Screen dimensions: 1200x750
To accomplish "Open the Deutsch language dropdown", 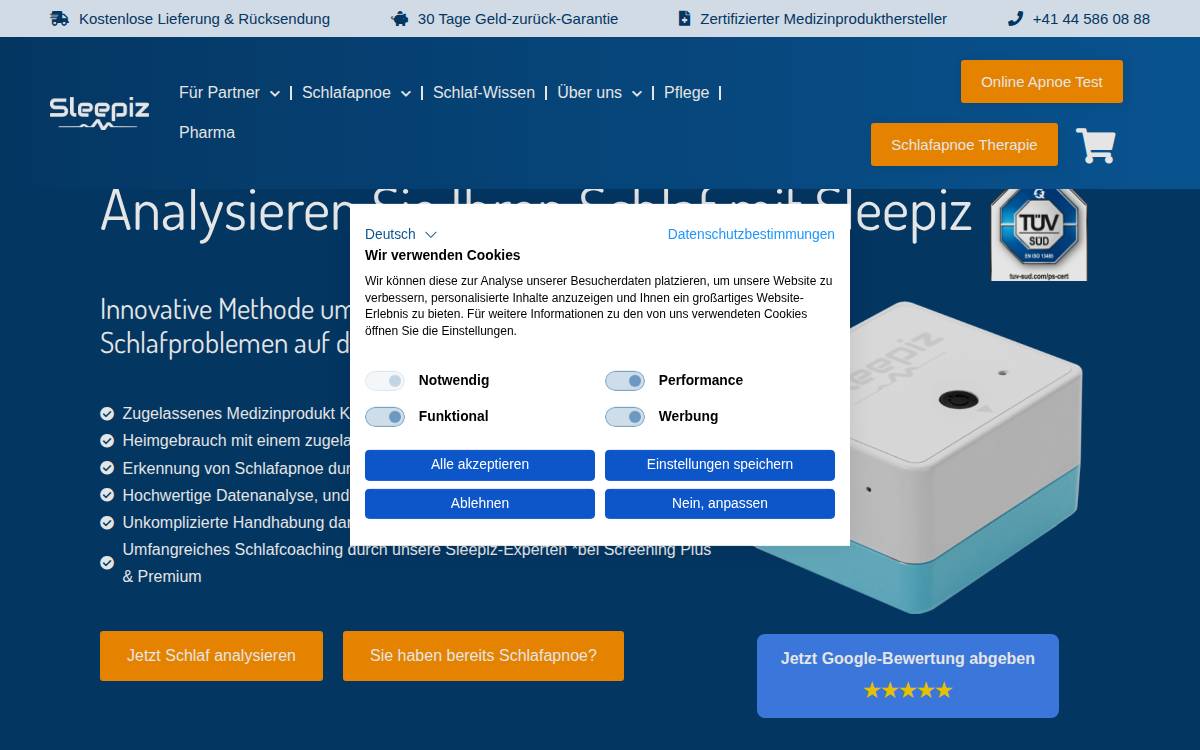I will [401, 234].
